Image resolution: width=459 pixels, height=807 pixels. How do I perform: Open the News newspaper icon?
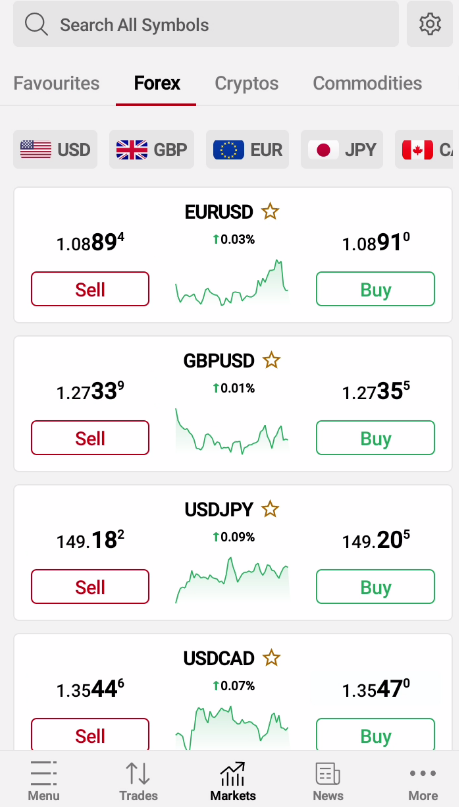coord(328,774)
